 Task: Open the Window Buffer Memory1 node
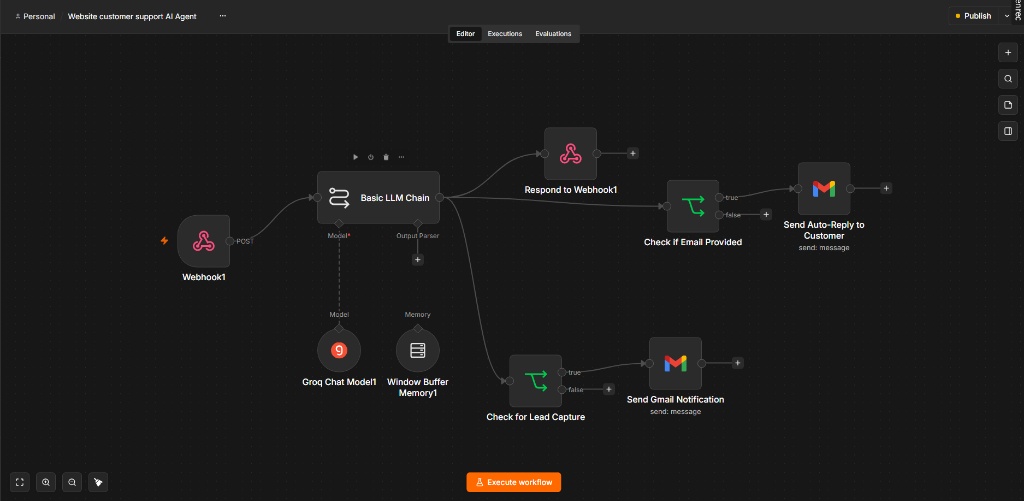(x=417, y=351)
